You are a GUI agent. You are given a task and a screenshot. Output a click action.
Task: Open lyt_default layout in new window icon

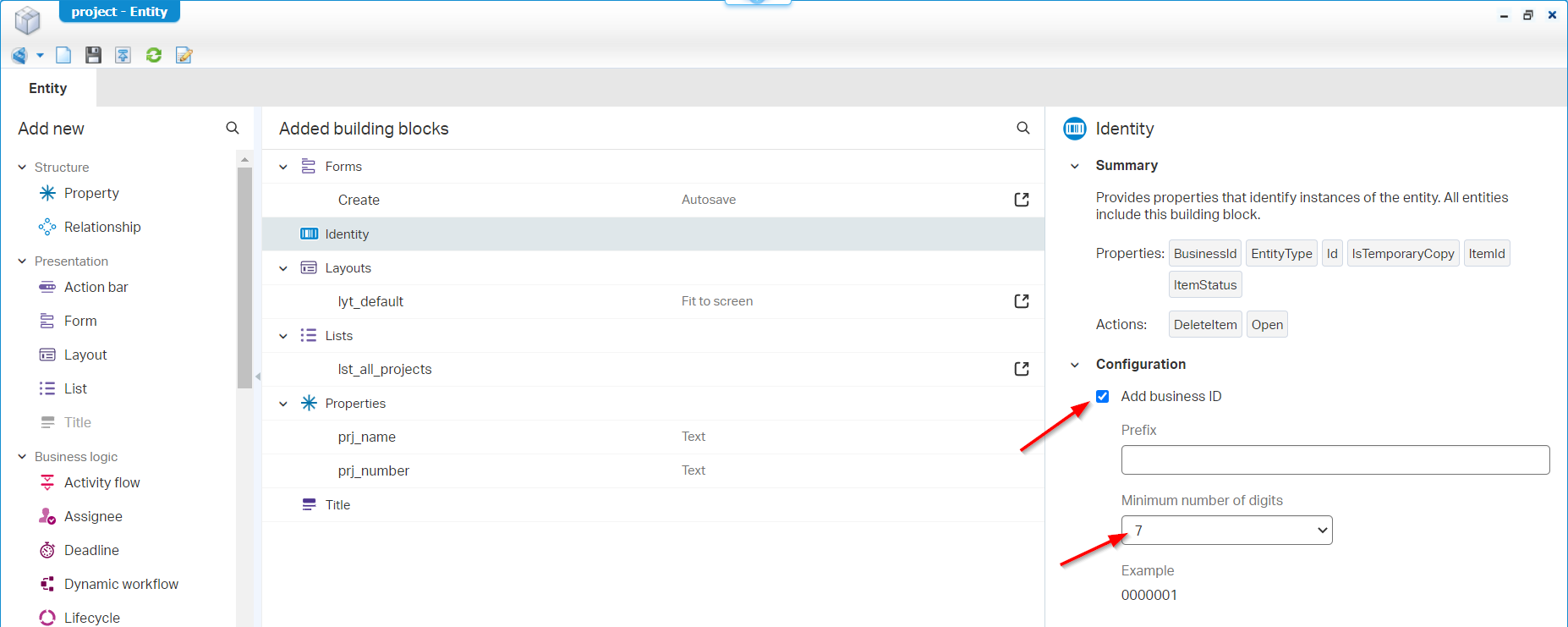[1022, 301]
